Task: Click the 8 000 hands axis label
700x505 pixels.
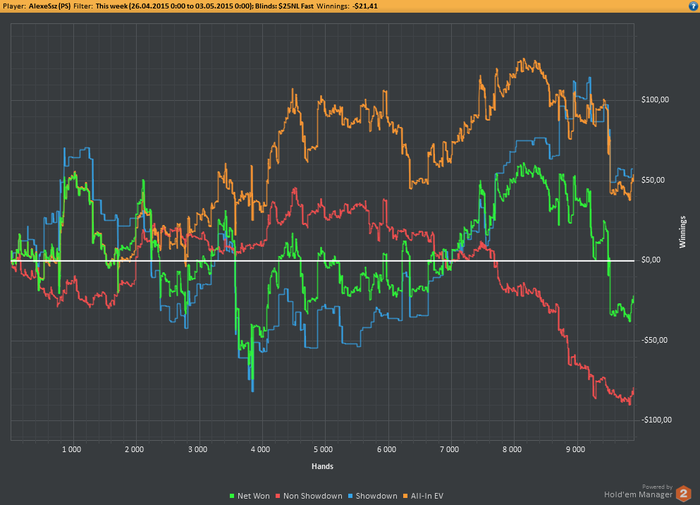Action: 512,450
